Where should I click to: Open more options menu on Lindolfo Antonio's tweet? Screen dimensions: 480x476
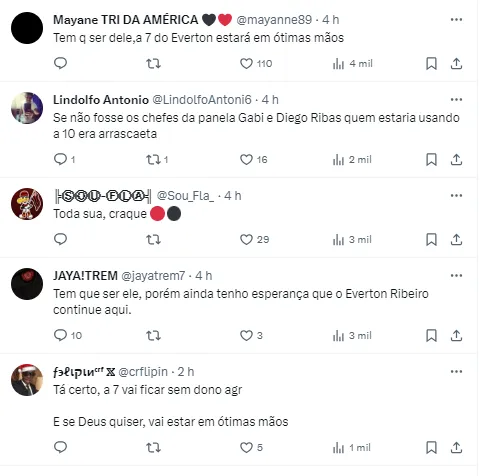tap(456, 99)
